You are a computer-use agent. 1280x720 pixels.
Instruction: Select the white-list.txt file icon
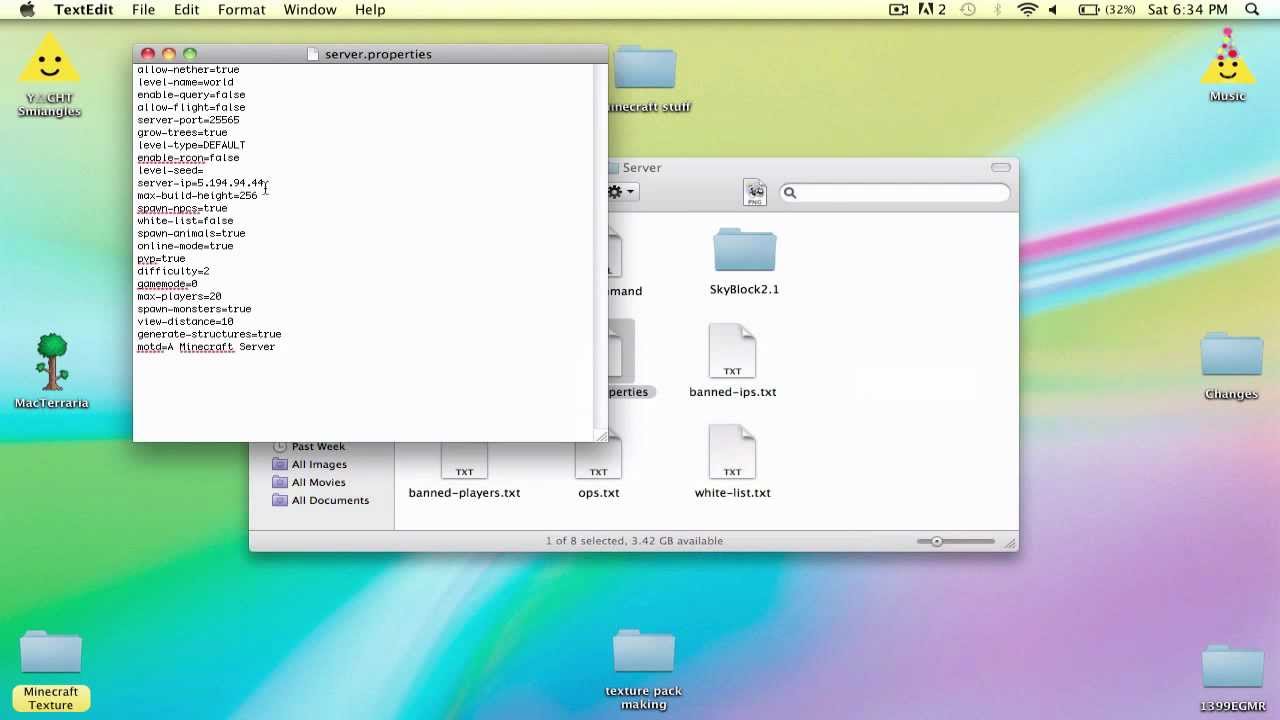click(732, 453)
